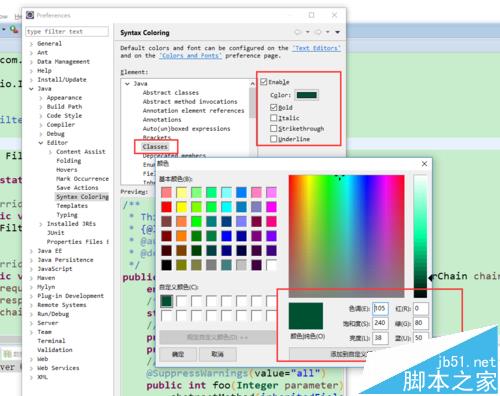The image size is (500, 396).
Task: Open the 'Colors and Fonts' preference link
Action: (x=190, y=56)
